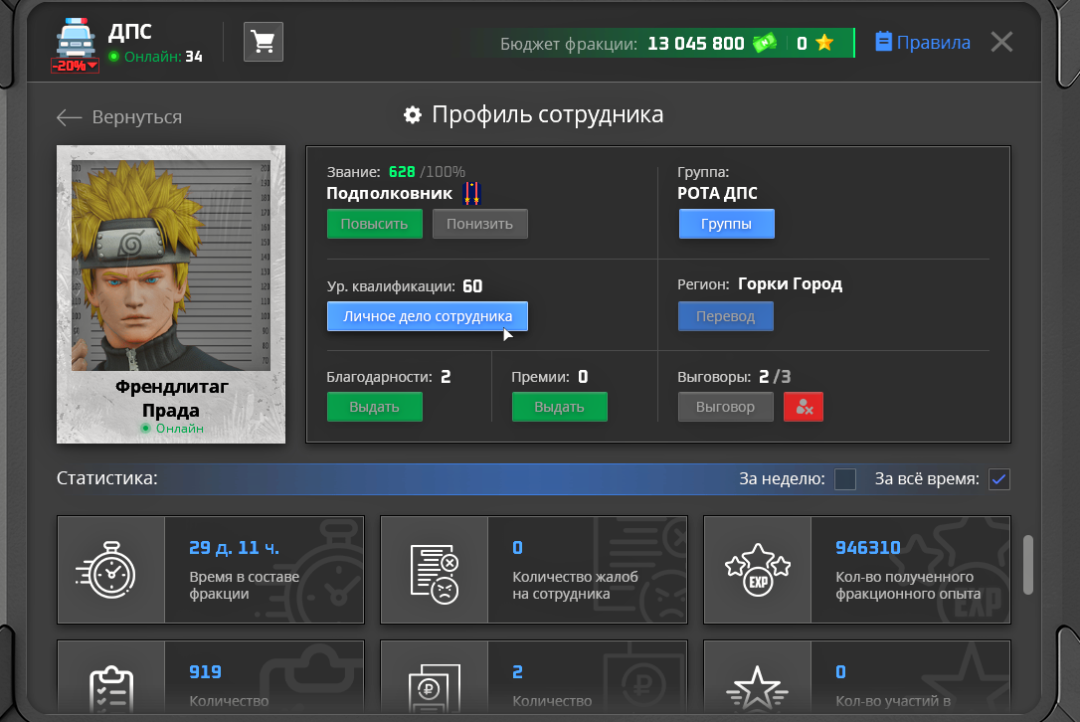Open Личное дело сотрудника
1080x722 pixels.
click(x=427, y=316)
